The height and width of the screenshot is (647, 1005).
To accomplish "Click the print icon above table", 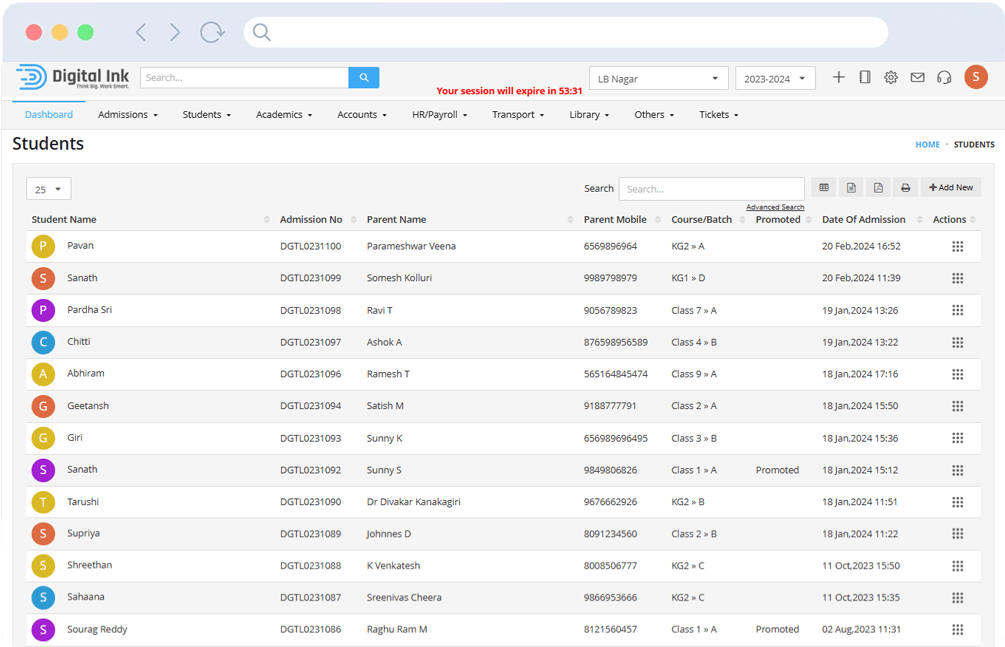I will 905,188.
